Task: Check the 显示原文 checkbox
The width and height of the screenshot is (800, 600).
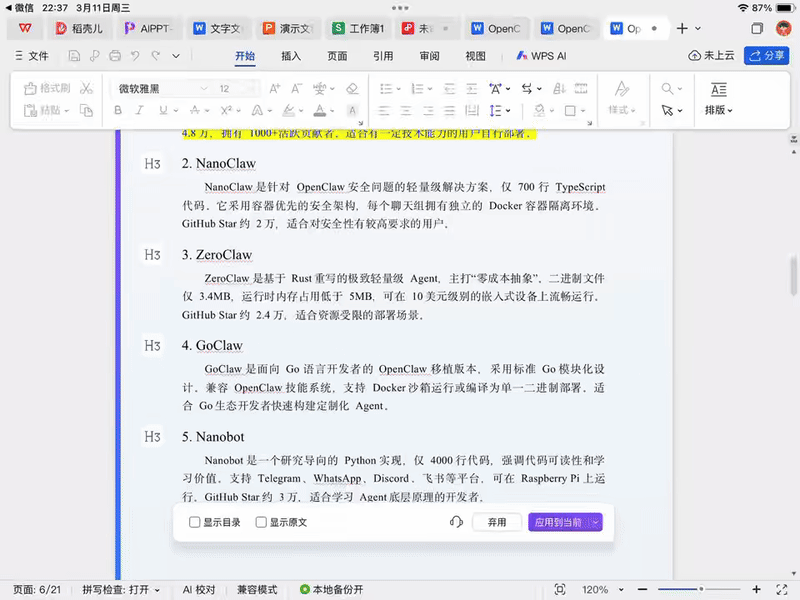Action: click(261, 522)
